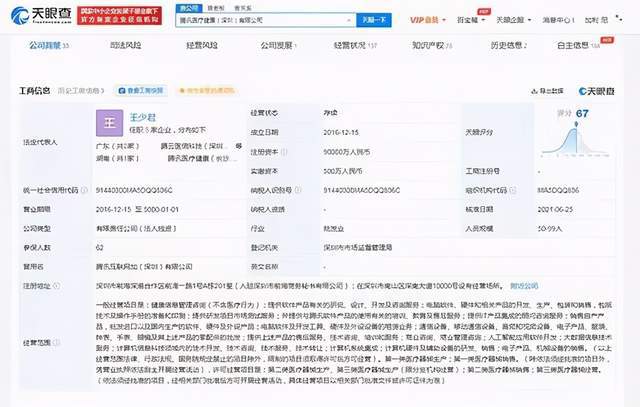Open the 腾云医供科技 company link

(x=194, y=146)
